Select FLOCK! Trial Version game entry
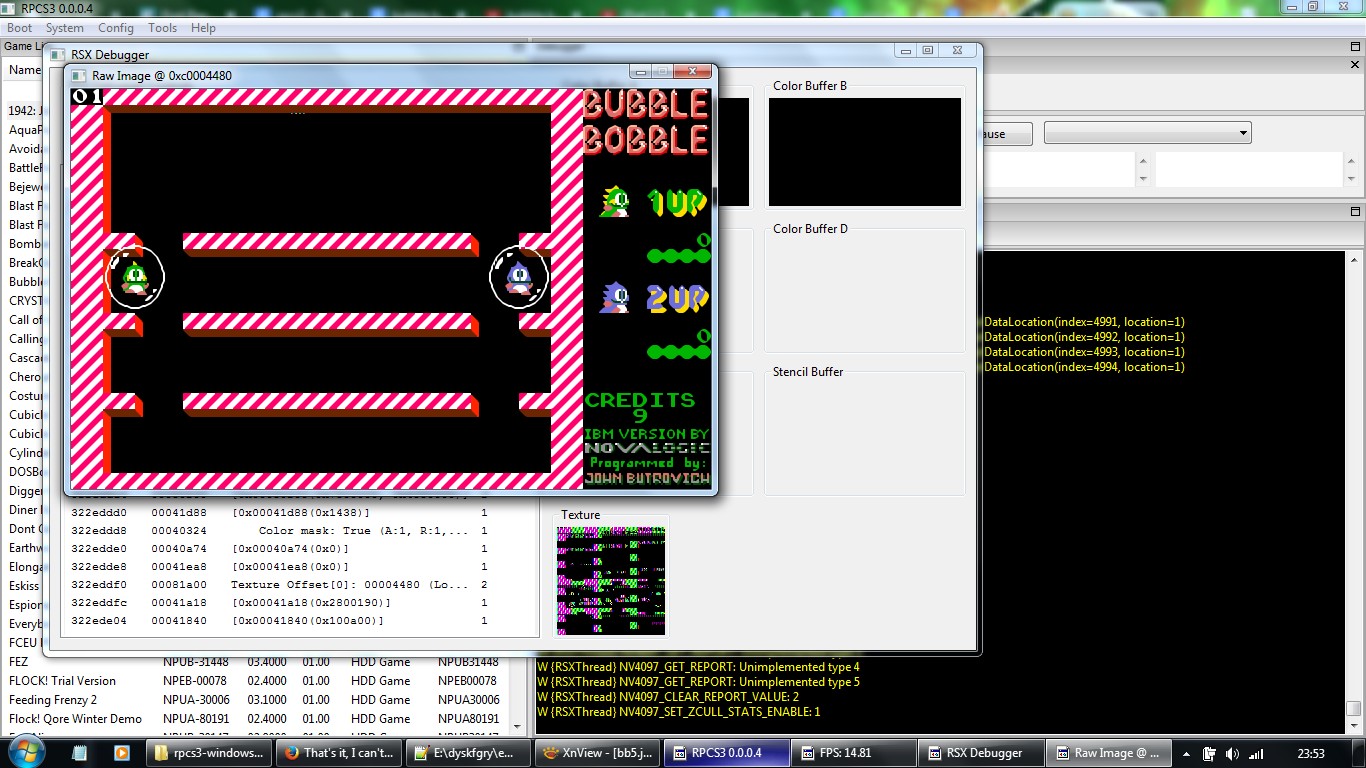This screenshot has height=768, width=1366. tap(62, 681)
